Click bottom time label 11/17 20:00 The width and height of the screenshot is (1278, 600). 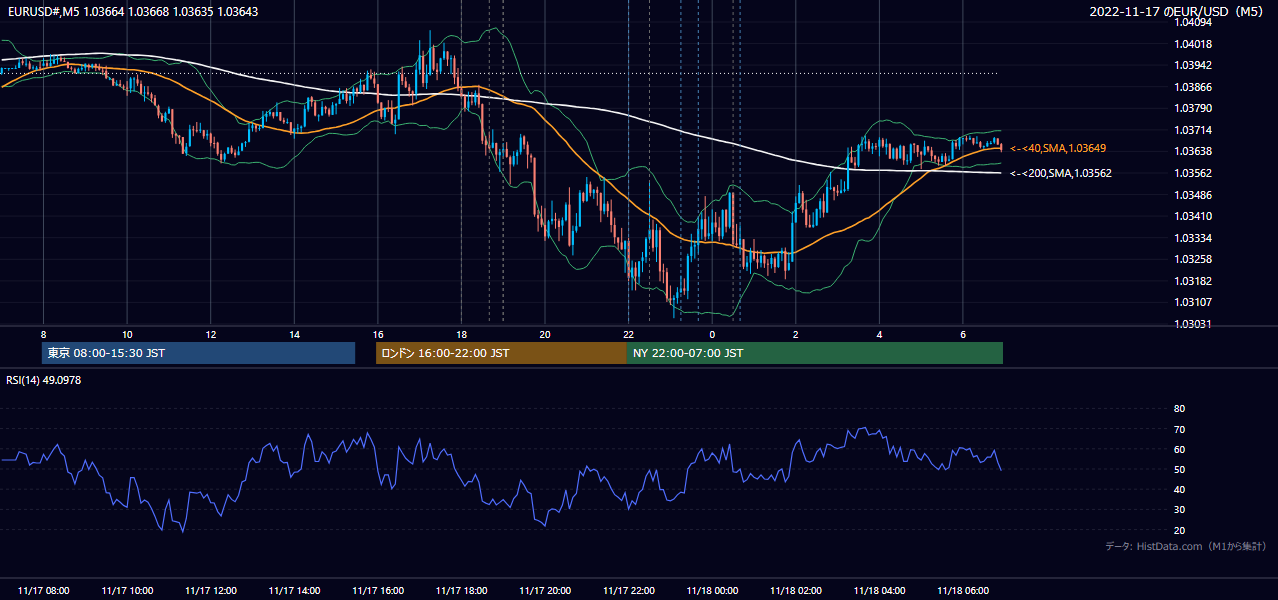[545, 591]
